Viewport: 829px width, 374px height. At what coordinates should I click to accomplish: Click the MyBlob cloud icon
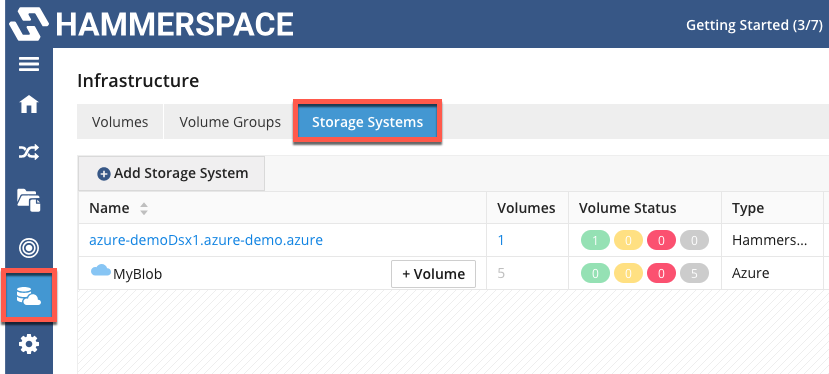click(100, 271)
